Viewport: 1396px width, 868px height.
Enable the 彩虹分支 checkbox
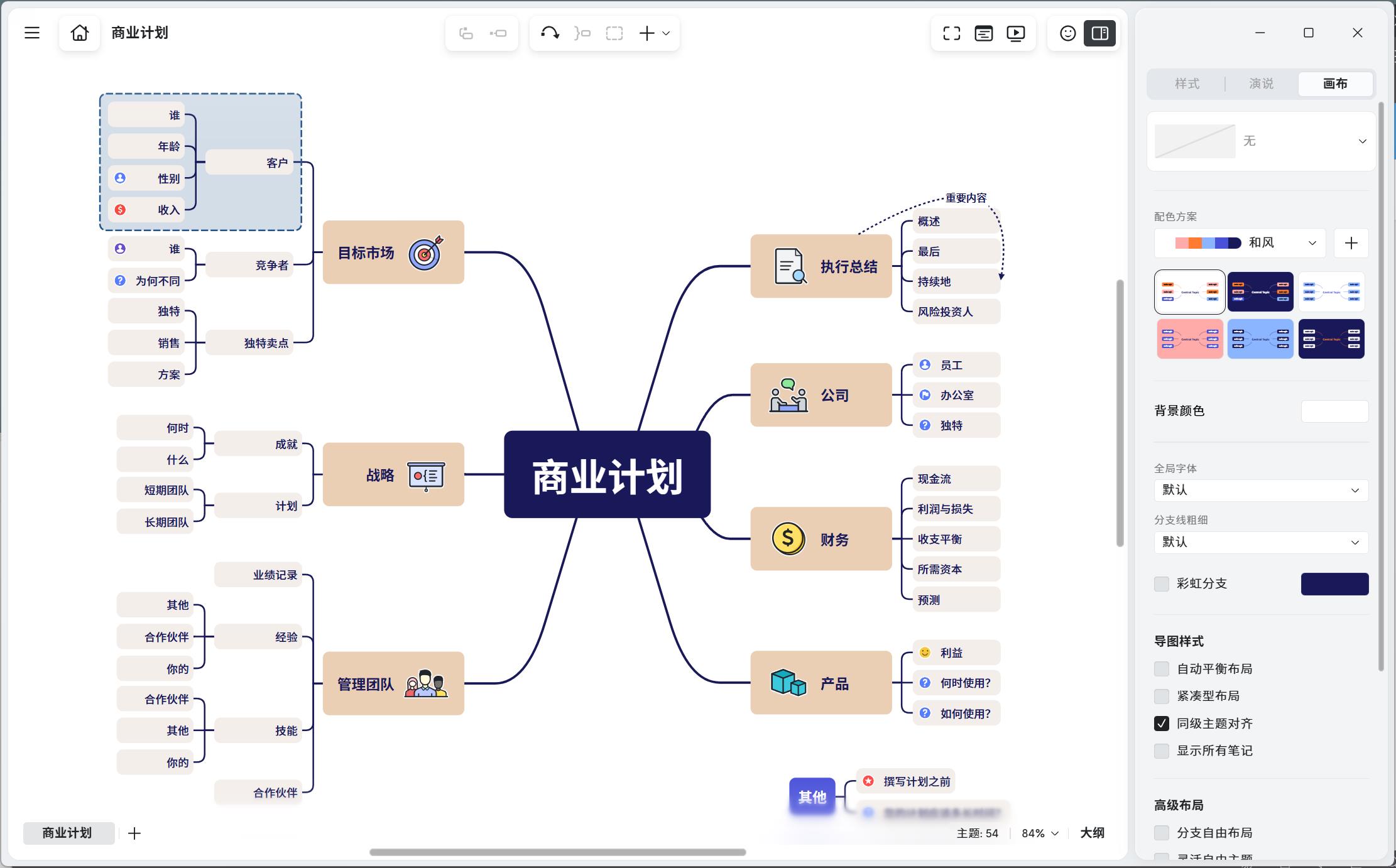1162,583
